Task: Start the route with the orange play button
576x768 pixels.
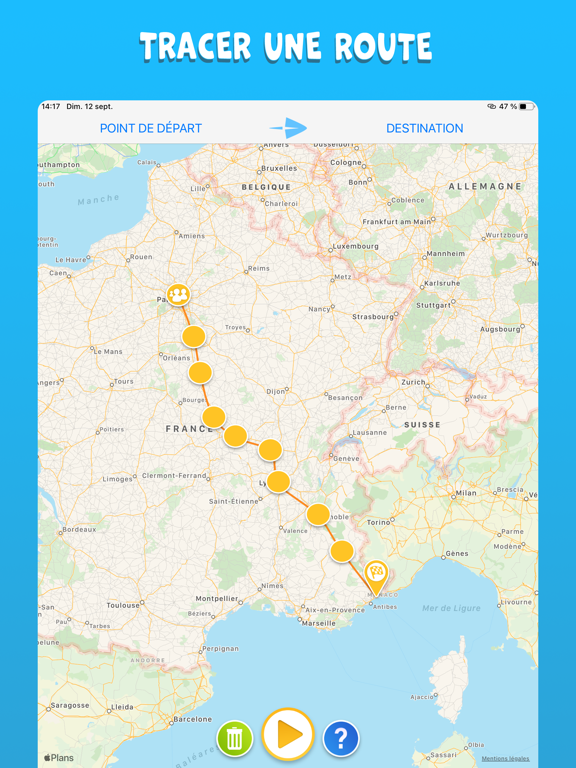Action: [x=288, y=734]
